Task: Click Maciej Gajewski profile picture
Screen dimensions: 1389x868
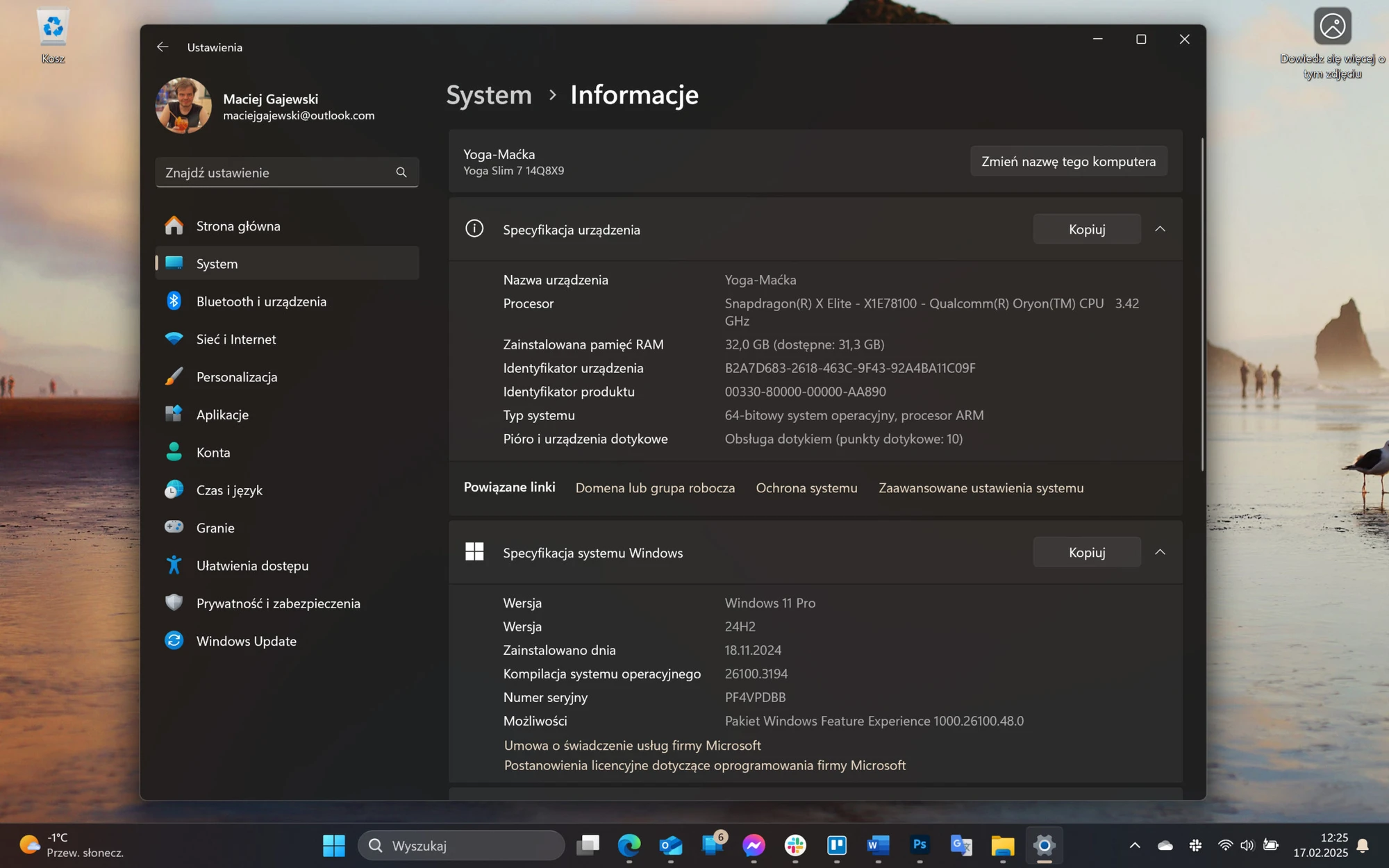Action: click(x=183, y=106)
